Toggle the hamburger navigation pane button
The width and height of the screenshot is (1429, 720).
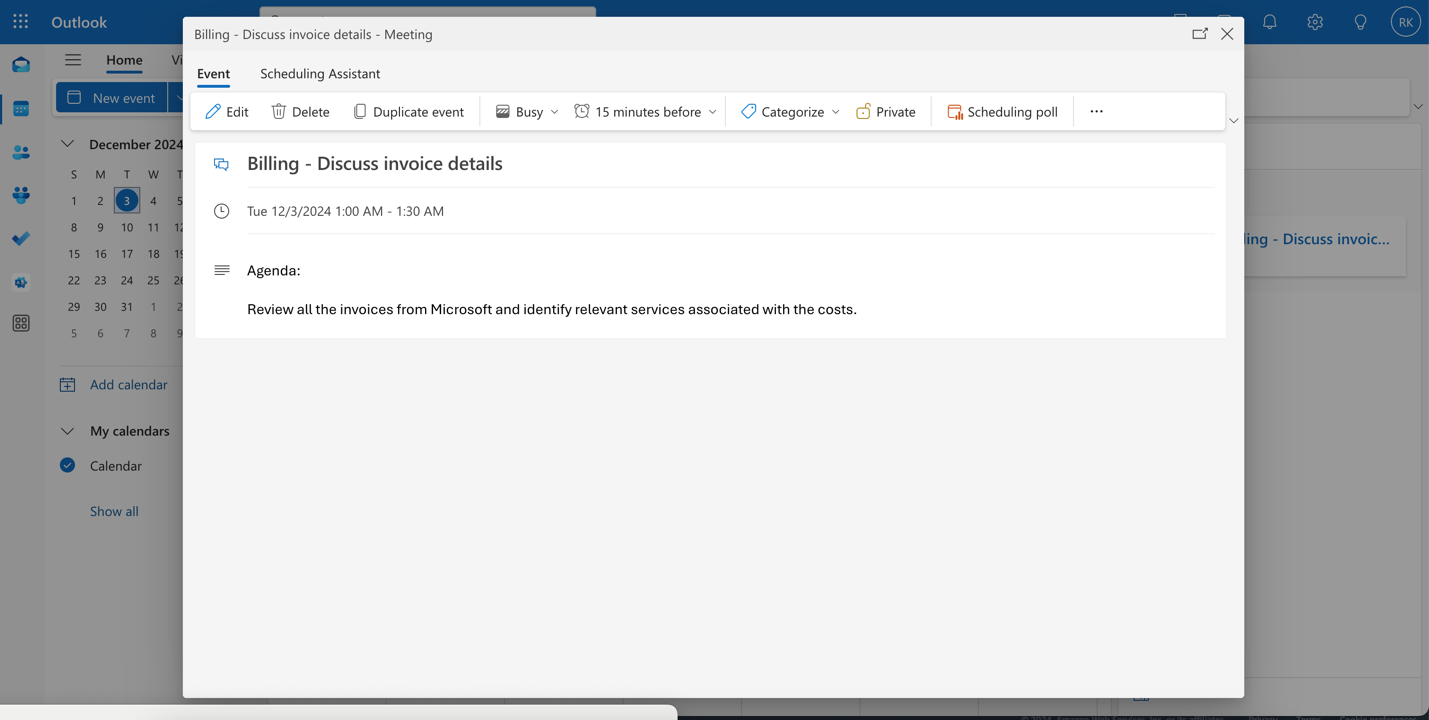(73, 60)
